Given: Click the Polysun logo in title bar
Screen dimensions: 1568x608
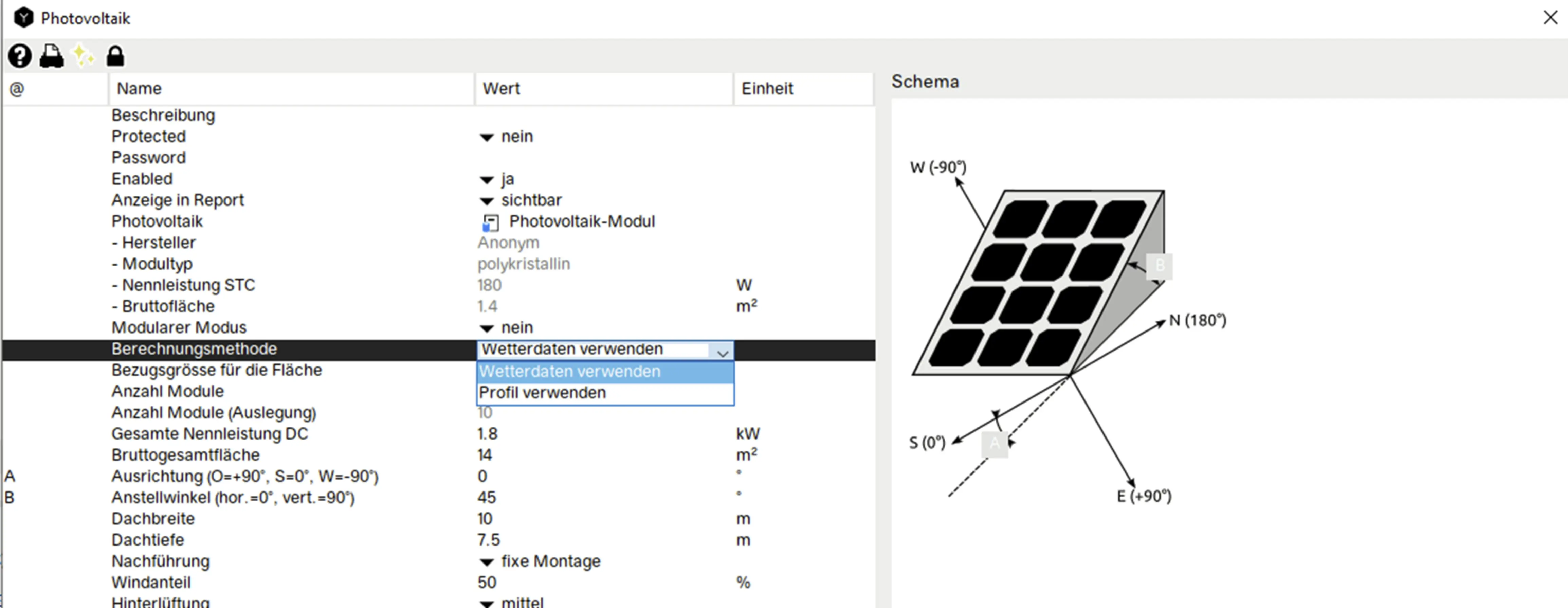Looking at the screenshot, I should 24,18.
